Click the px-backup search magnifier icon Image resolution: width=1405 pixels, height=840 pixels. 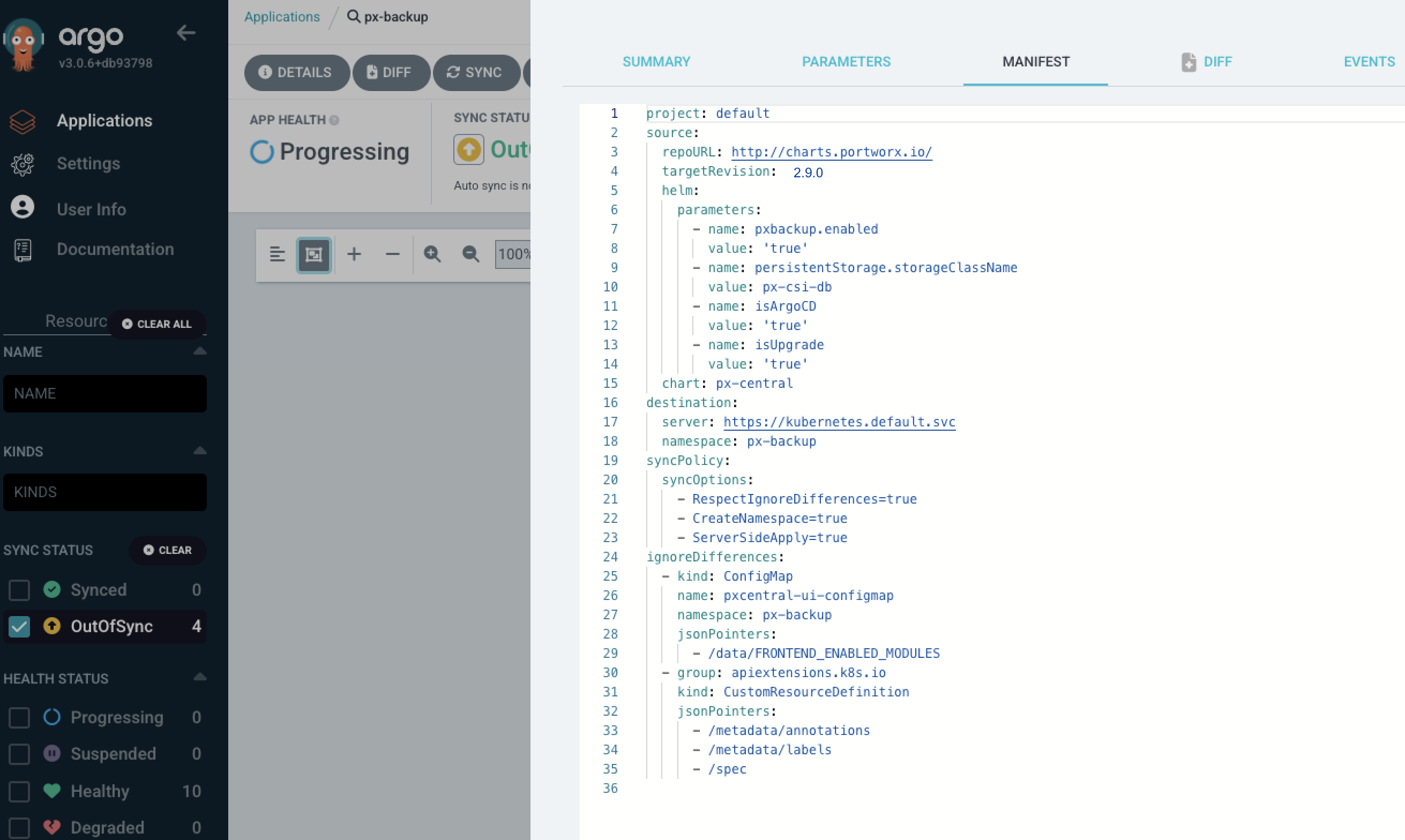tap(353, 16)
